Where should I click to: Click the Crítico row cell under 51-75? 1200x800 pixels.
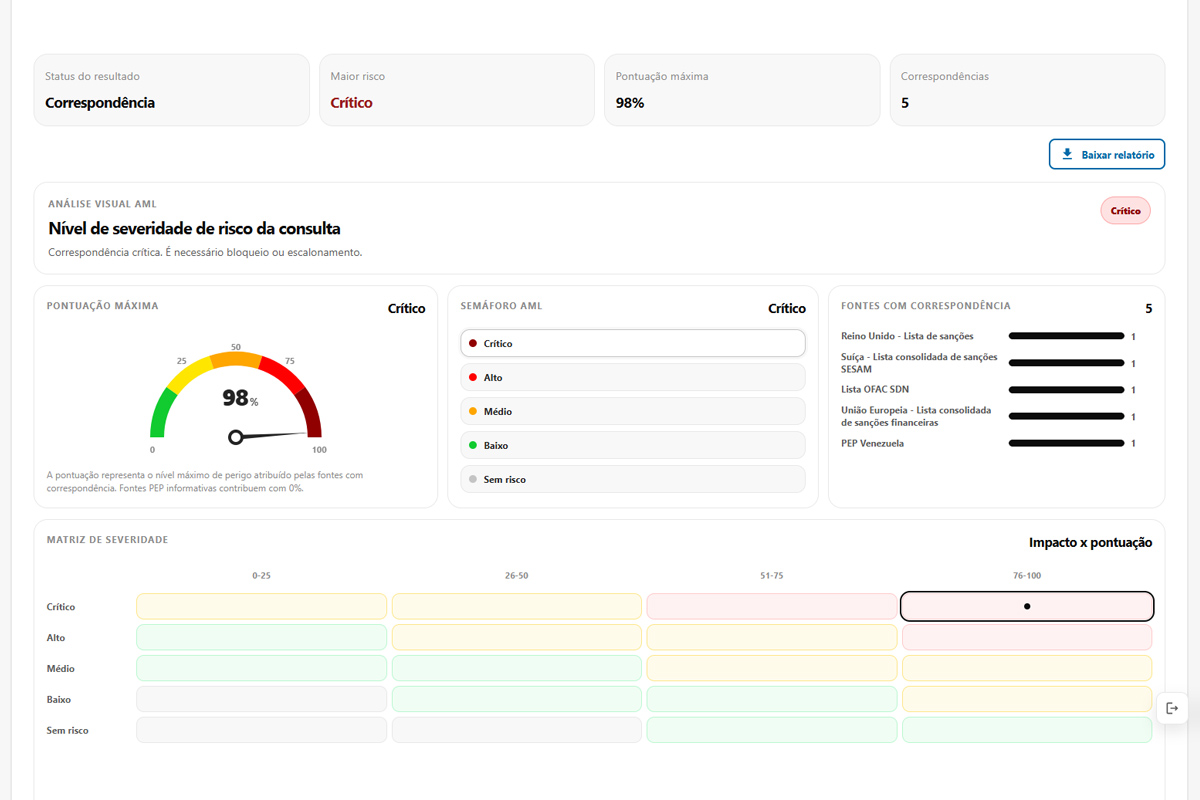(772, 606)
